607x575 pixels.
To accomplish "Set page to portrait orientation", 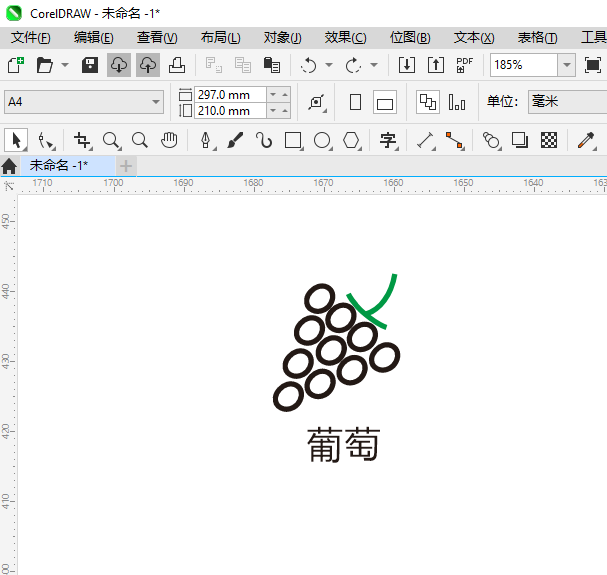I will (x=355, y=102).
